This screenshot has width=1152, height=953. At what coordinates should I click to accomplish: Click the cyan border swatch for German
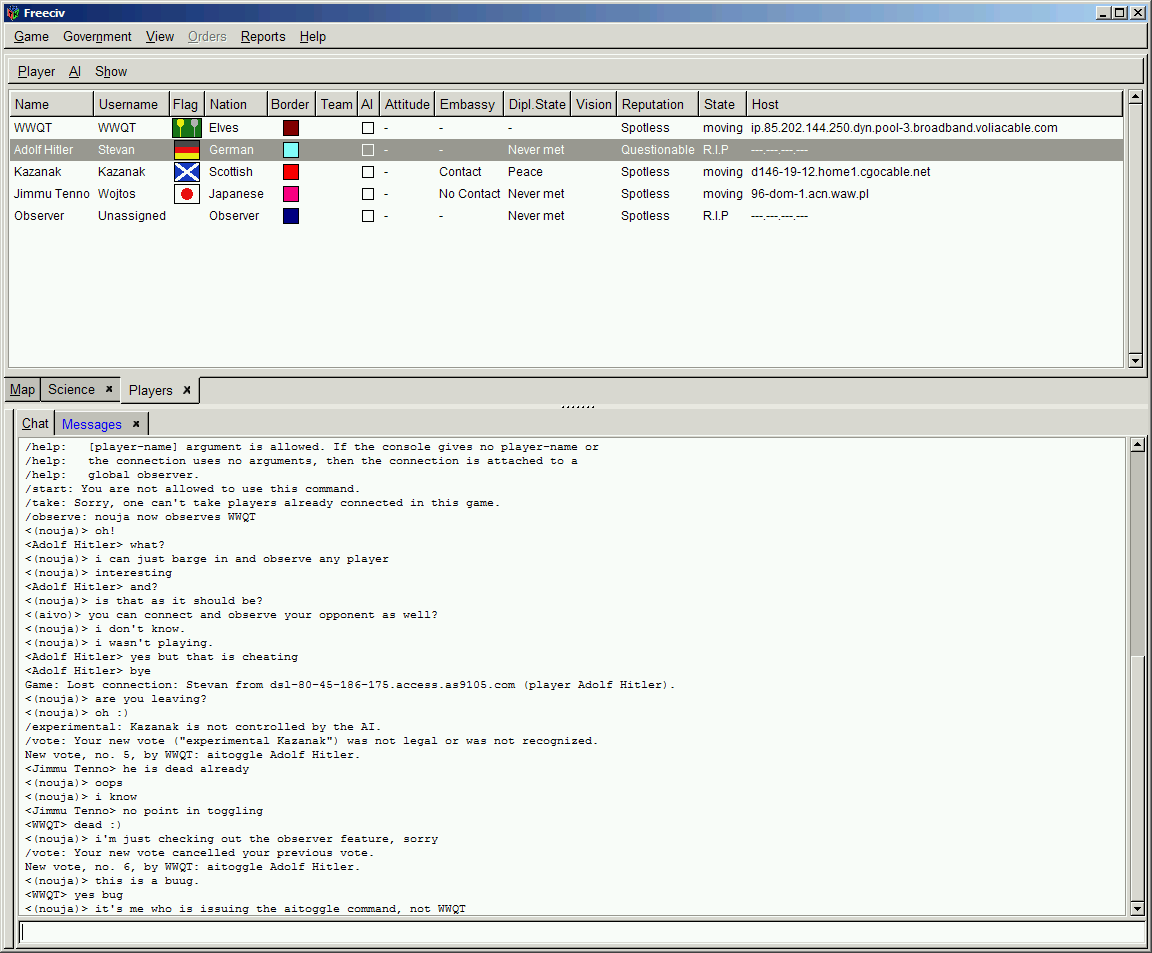(x=291, y=150)
